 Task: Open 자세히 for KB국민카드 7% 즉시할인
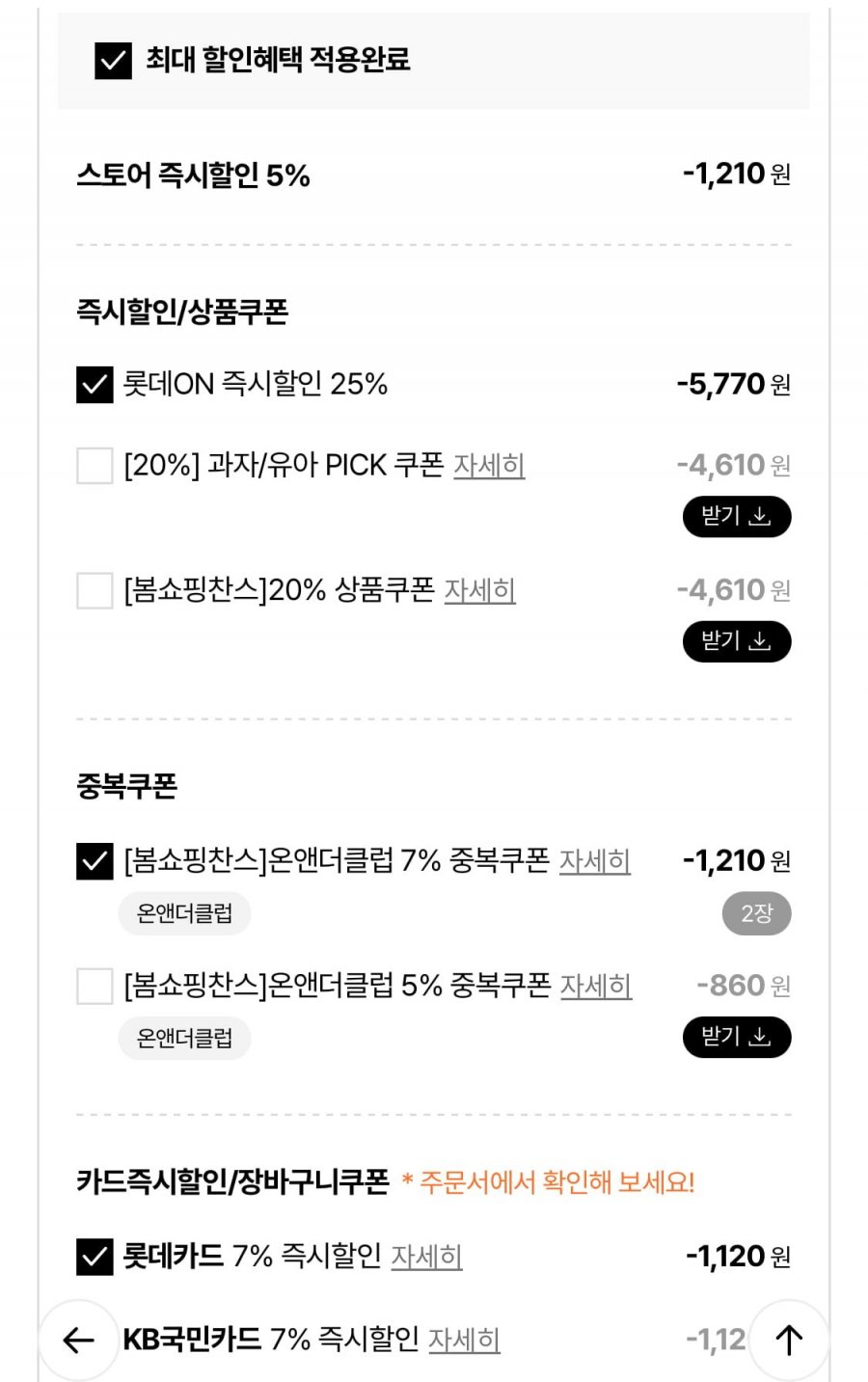(x=464, y=1340)
